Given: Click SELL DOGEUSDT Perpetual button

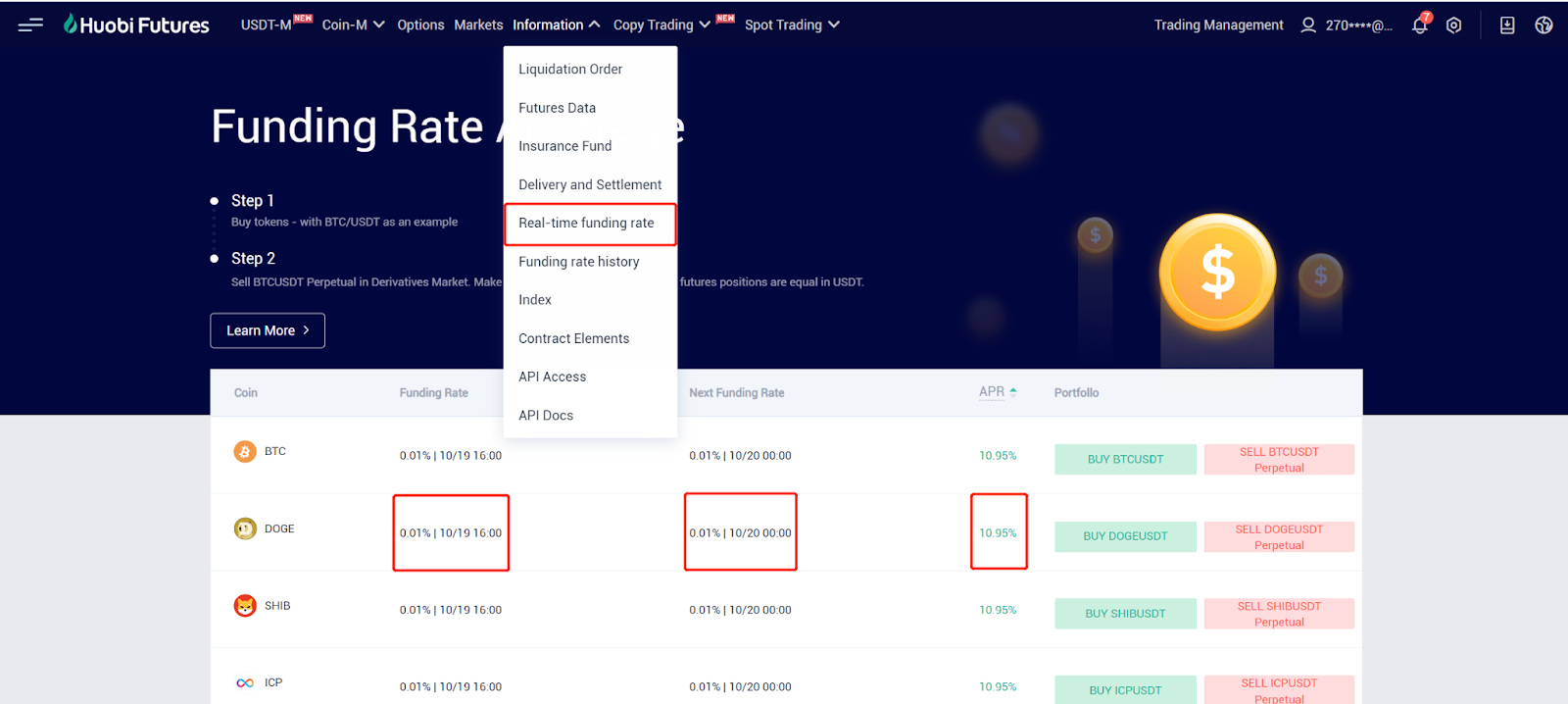Looking at the screenshot, I should (1279, 537).
